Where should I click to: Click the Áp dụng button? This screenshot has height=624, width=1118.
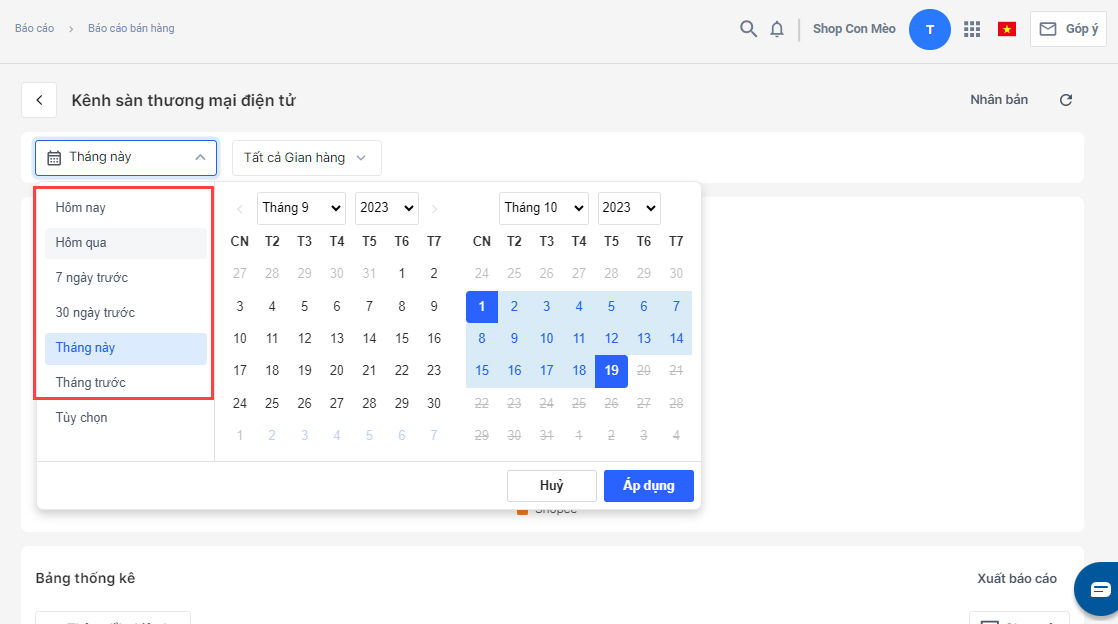[648, 486]
